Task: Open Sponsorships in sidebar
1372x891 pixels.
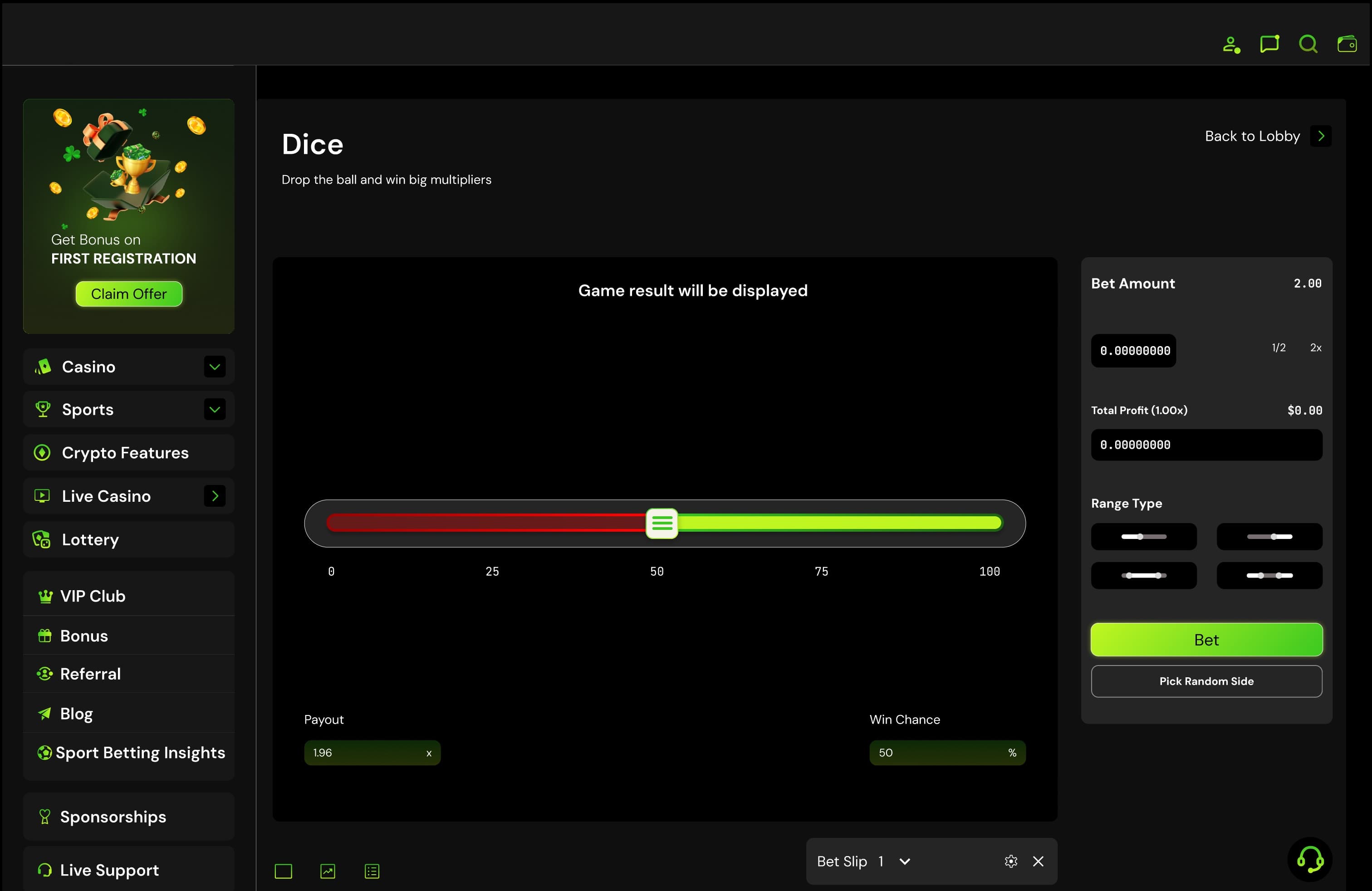Action: pos(128,816)
